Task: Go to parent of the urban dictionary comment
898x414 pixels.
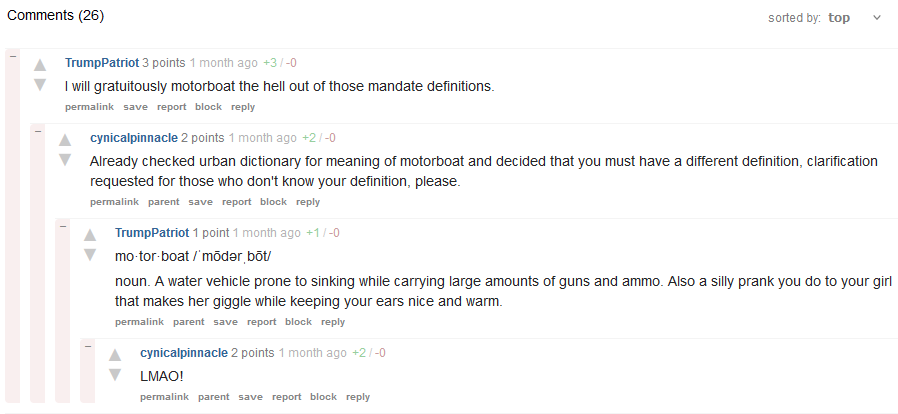Action: 164,202
